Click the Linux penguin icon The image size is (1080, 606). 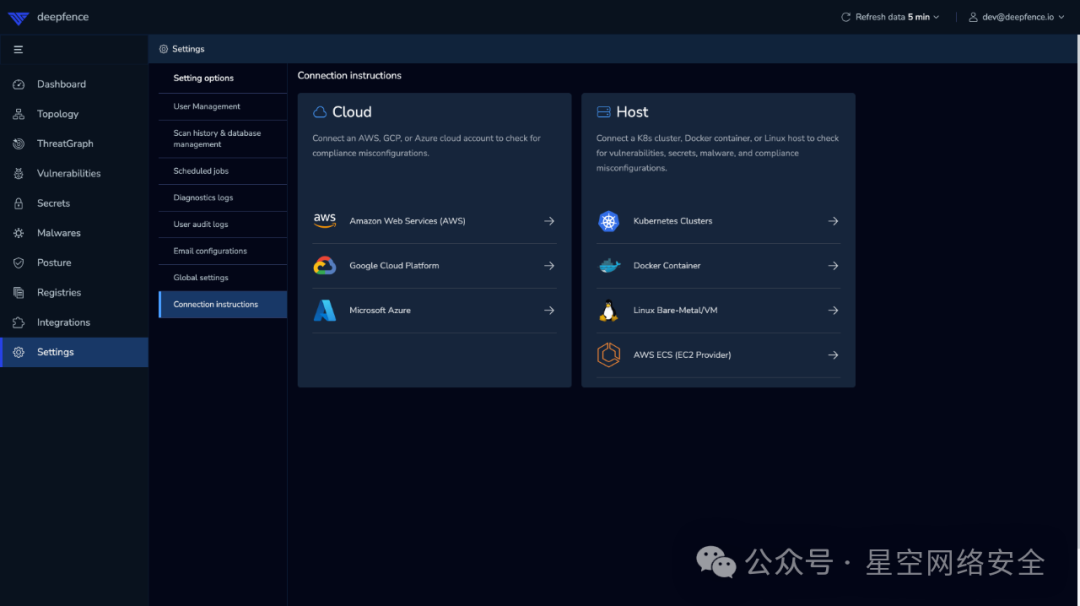[608, 311]
